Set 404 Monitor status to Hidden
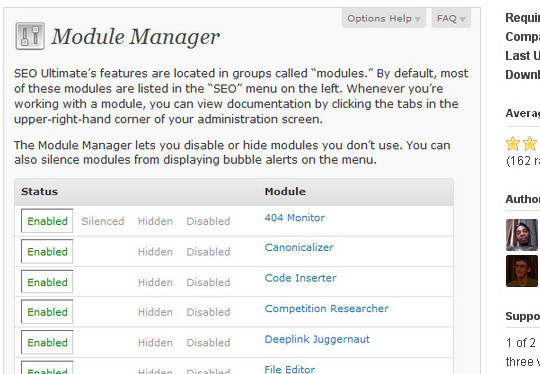The height and width of the screenshot is (374, 540). pyautogui.click(x=155, y=221)
